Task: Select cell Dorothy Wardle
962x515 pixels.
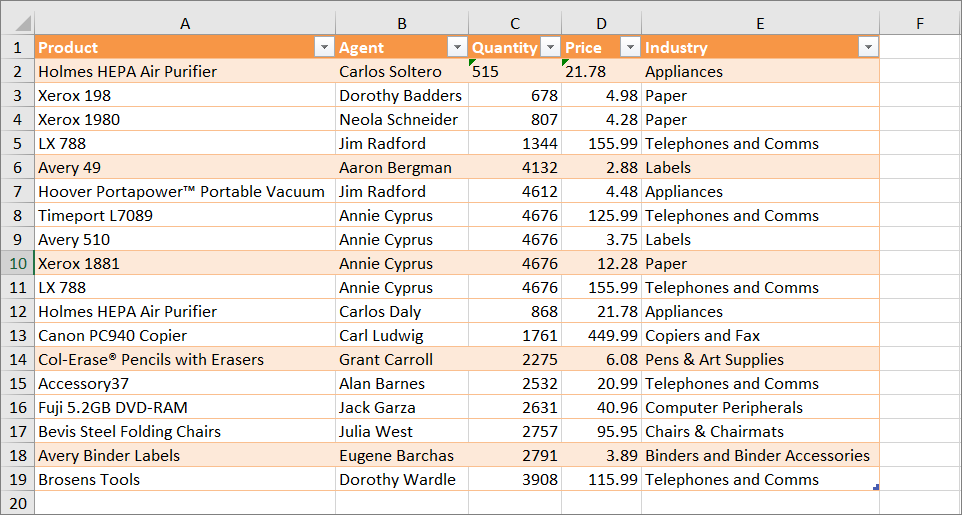Action: tap(402, 479)
